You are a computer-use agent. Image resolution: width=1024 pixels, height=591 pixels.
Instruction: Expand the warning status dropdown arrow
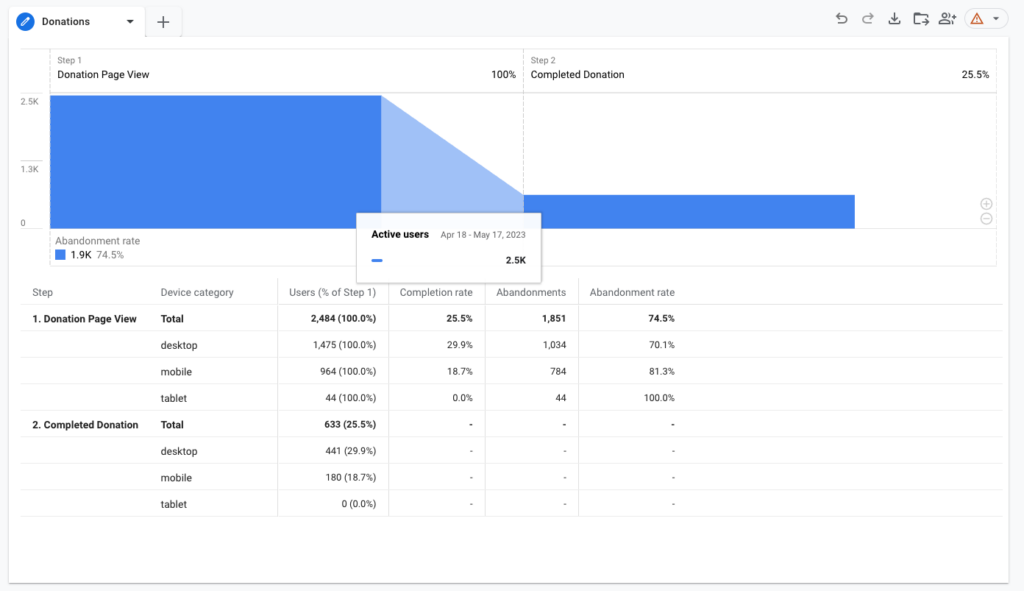click(996, 19)
